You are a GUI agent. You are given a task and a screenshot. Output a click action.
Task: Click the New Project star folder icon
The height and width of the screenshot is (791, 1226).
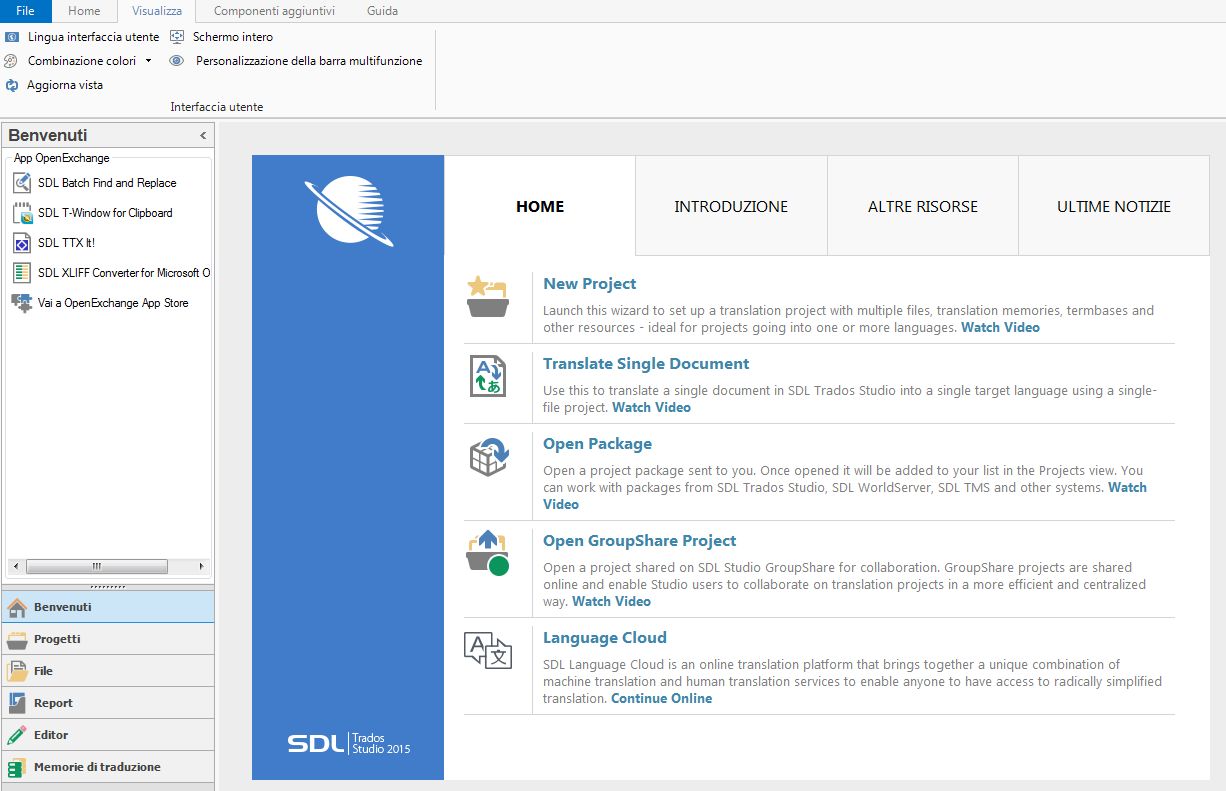[x=488, y=296]
